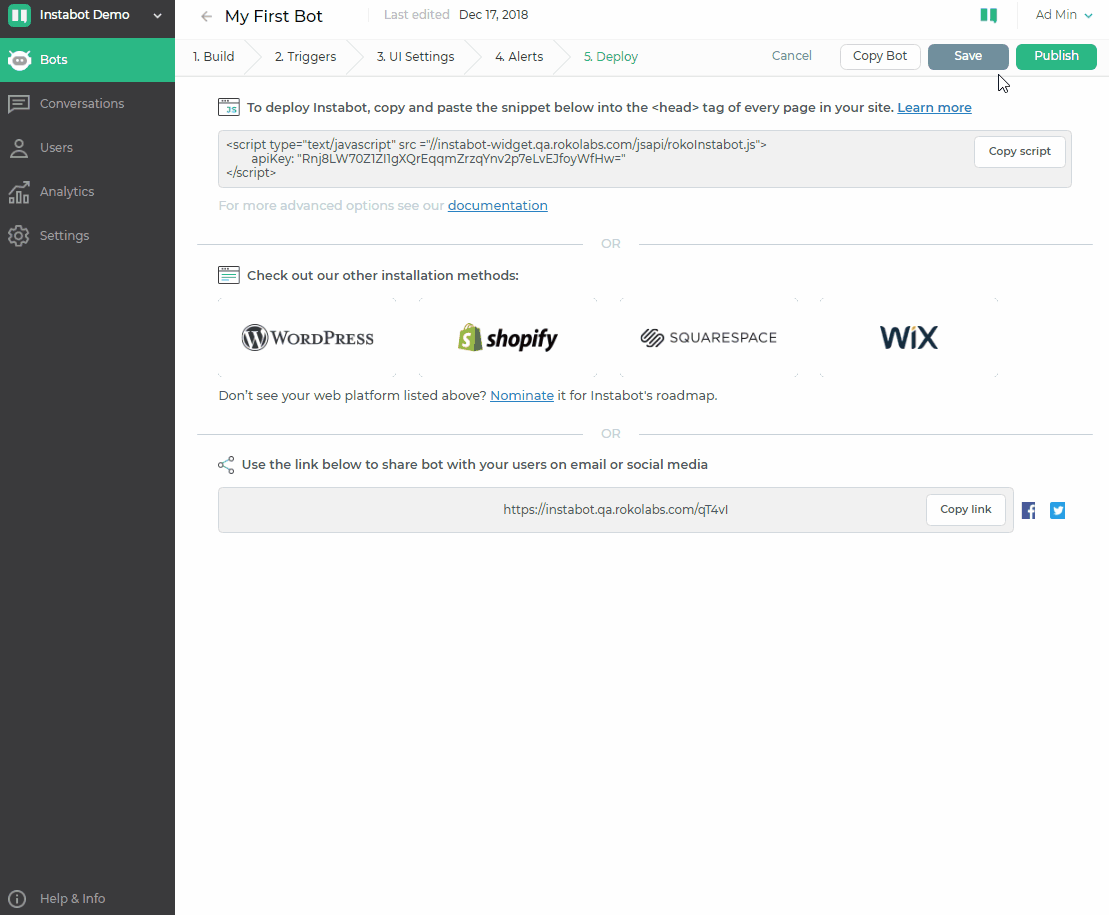Expand the Instabot Demo account dropdown
The image size is (1109, 915).
click(x=157, y=16)
